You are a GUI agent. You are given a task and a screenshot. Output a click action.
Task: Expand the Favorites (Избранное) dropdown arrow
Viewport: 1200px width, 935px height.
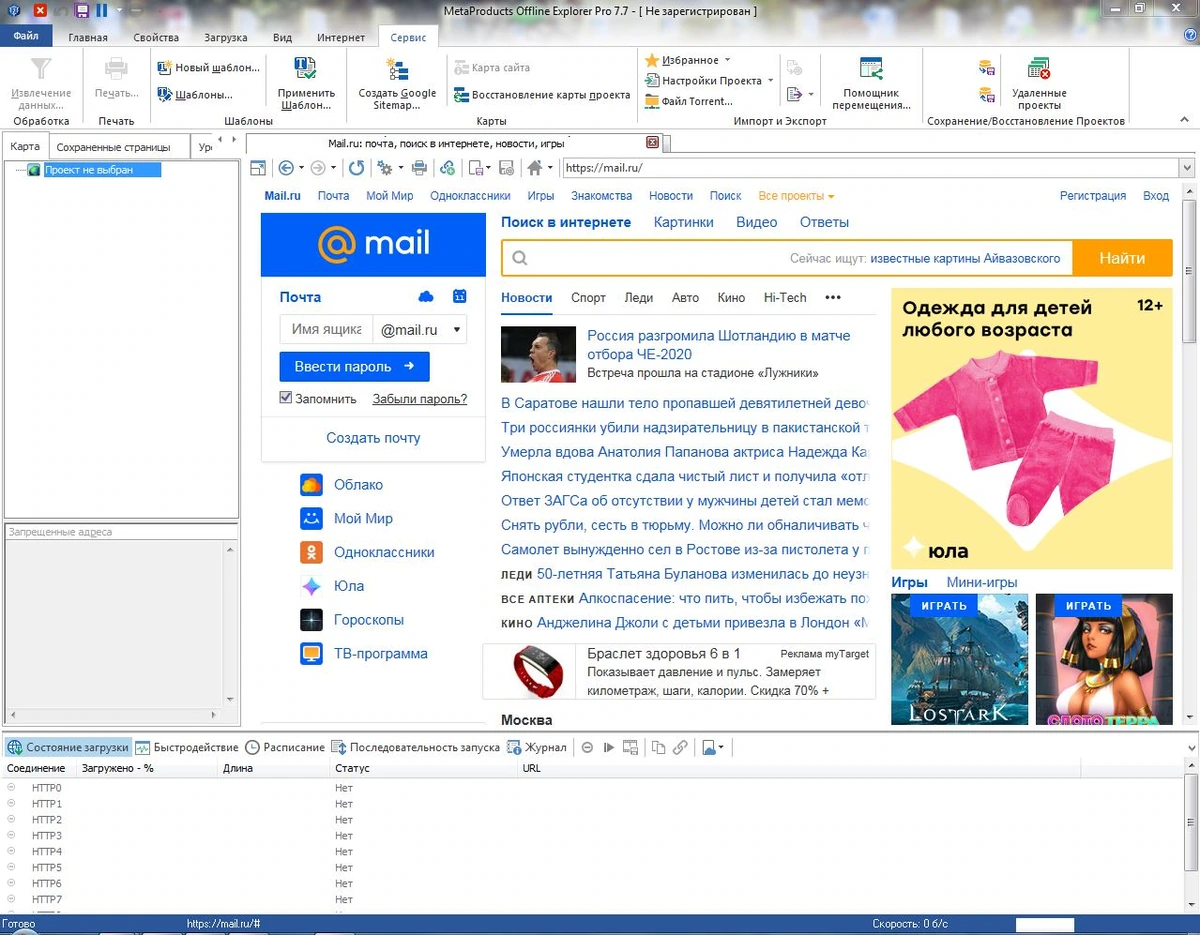tap(727, 60)
